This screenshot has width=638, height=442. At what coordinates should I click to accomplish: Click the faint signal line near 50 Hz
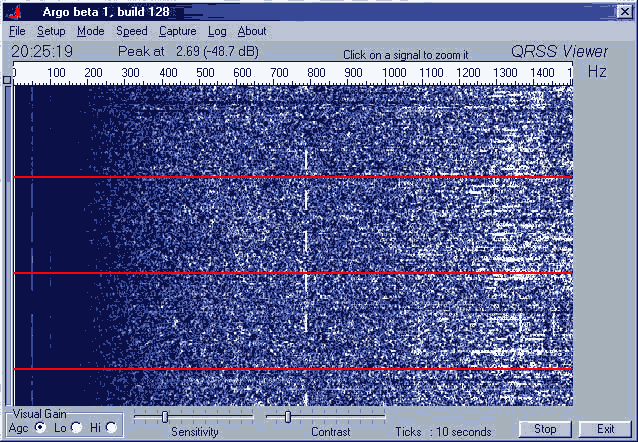point(32,244)
